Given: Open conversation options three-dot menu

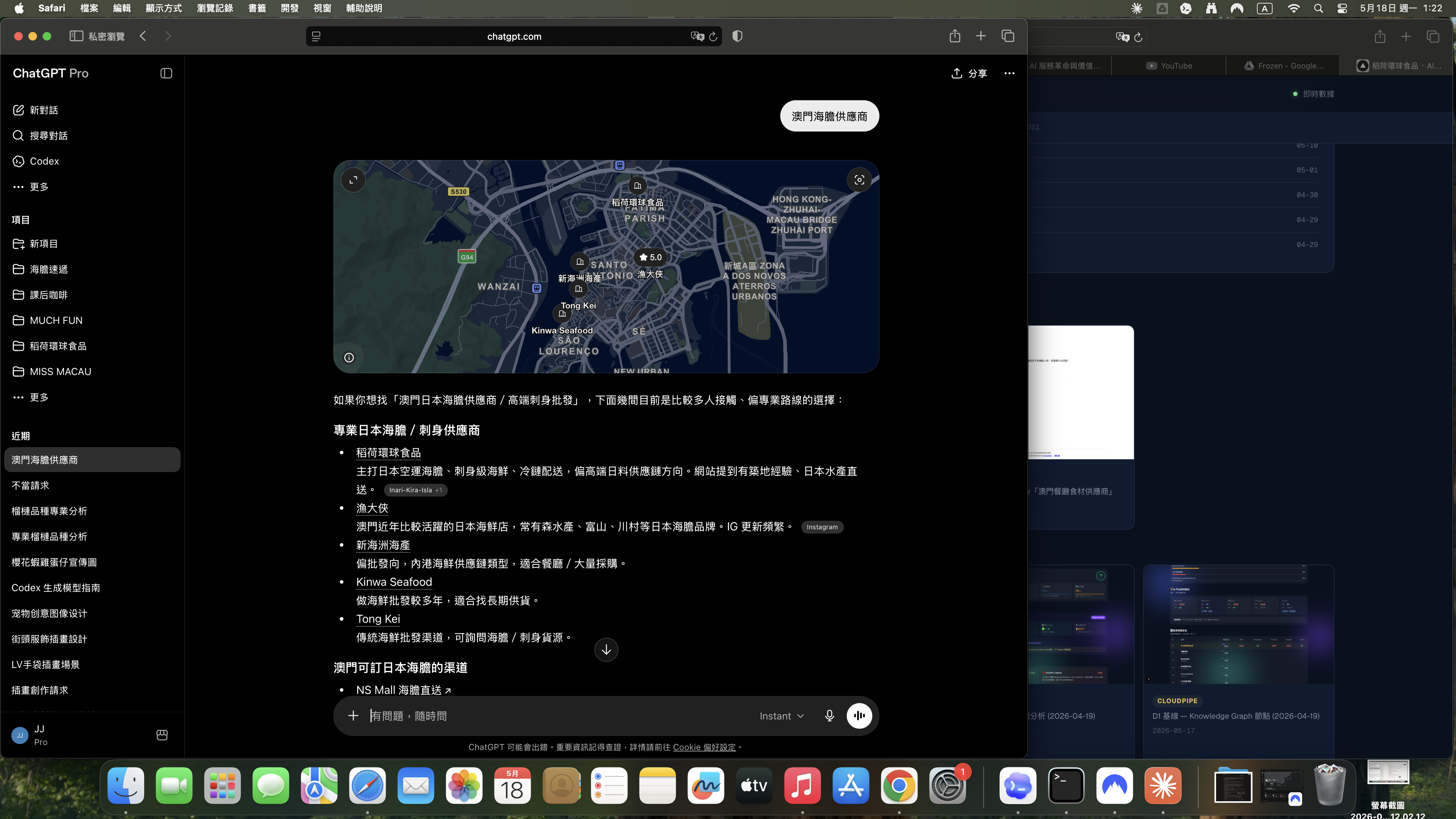Looking at the screenshot, I should pos(1010,74).
